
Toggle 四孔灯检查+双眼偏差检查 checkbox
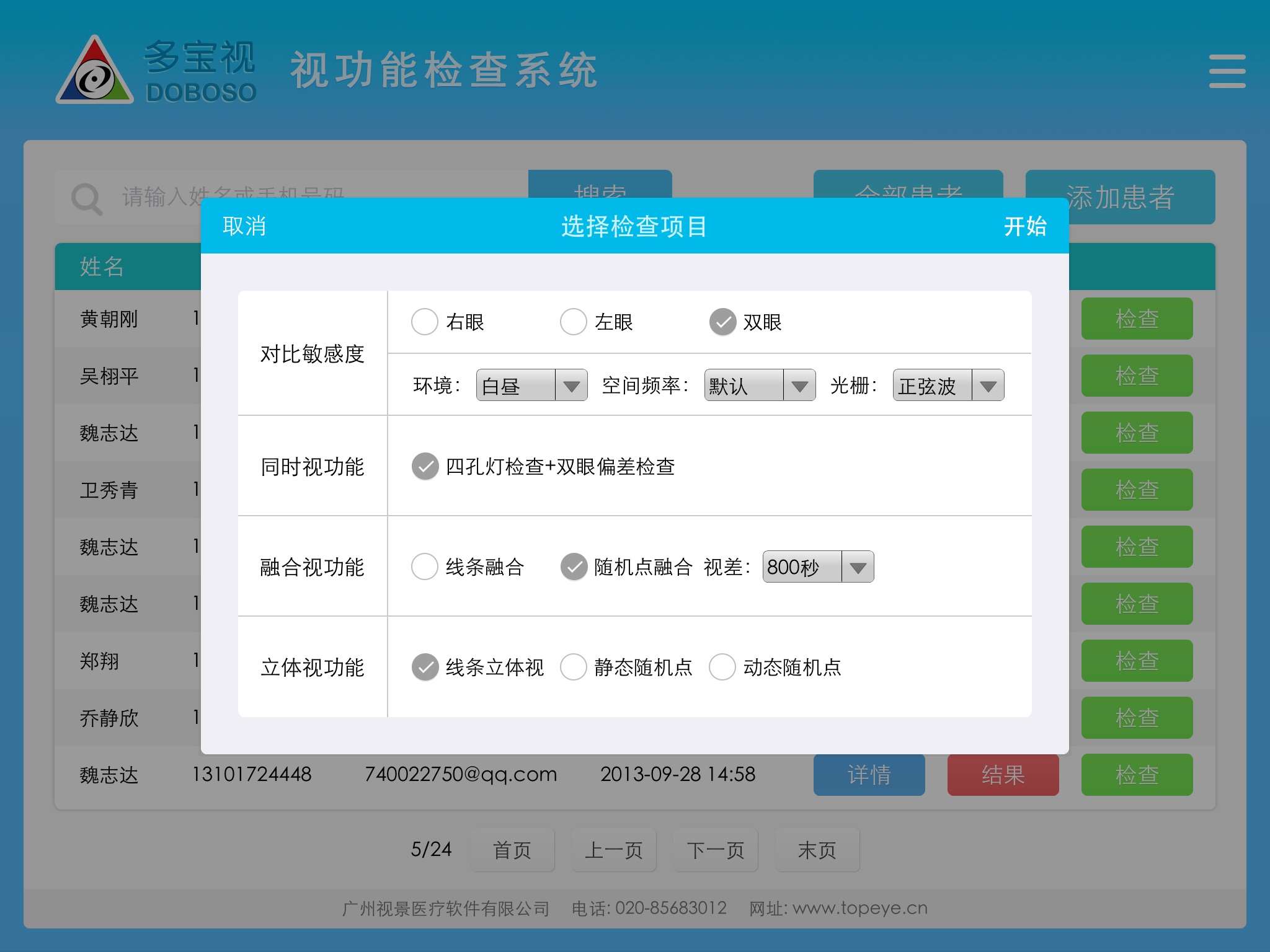425,467
